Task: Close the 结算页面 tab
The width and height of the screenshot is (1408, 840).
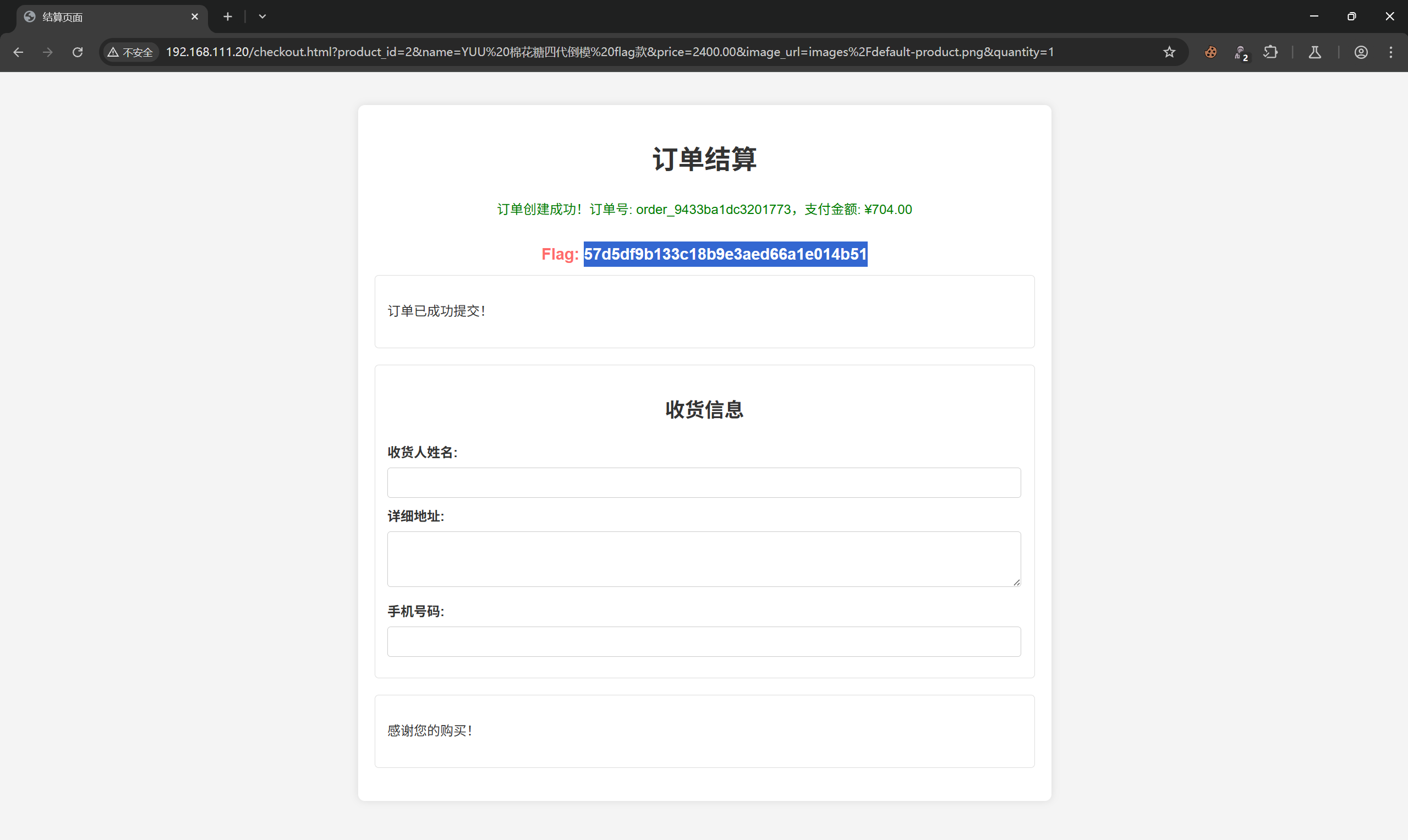Action: 195,17
